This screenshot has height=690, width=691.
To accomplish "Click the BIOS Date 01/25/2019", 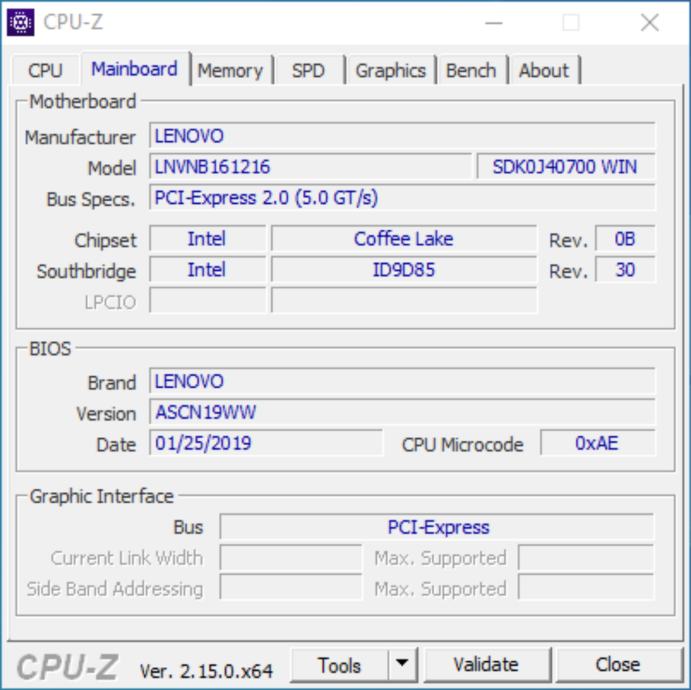I will pyautogui.click(x=266, y=443).
